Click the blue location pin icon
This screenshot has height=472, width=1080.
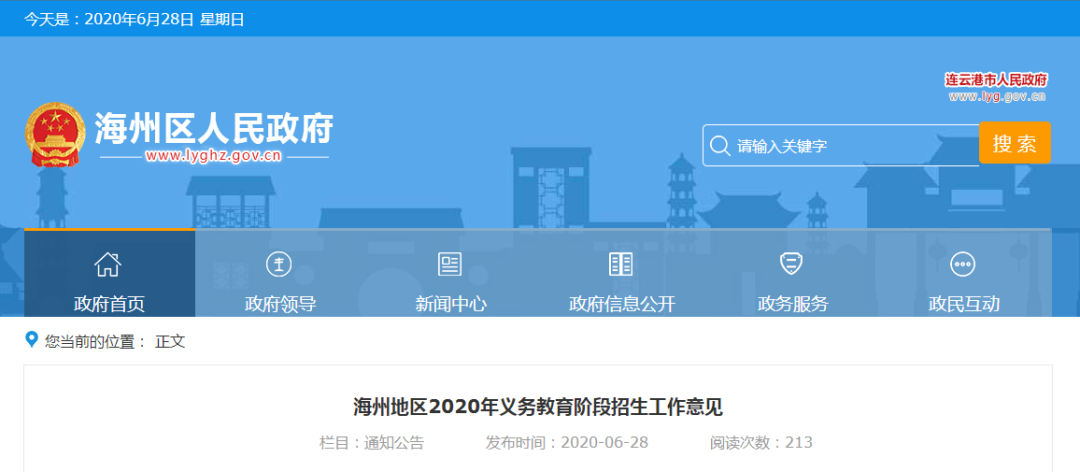tap(31, 340)
